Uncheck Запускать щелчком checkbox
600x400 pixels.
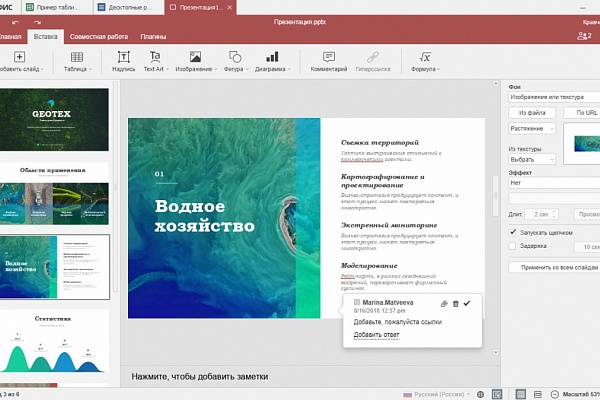512,232
